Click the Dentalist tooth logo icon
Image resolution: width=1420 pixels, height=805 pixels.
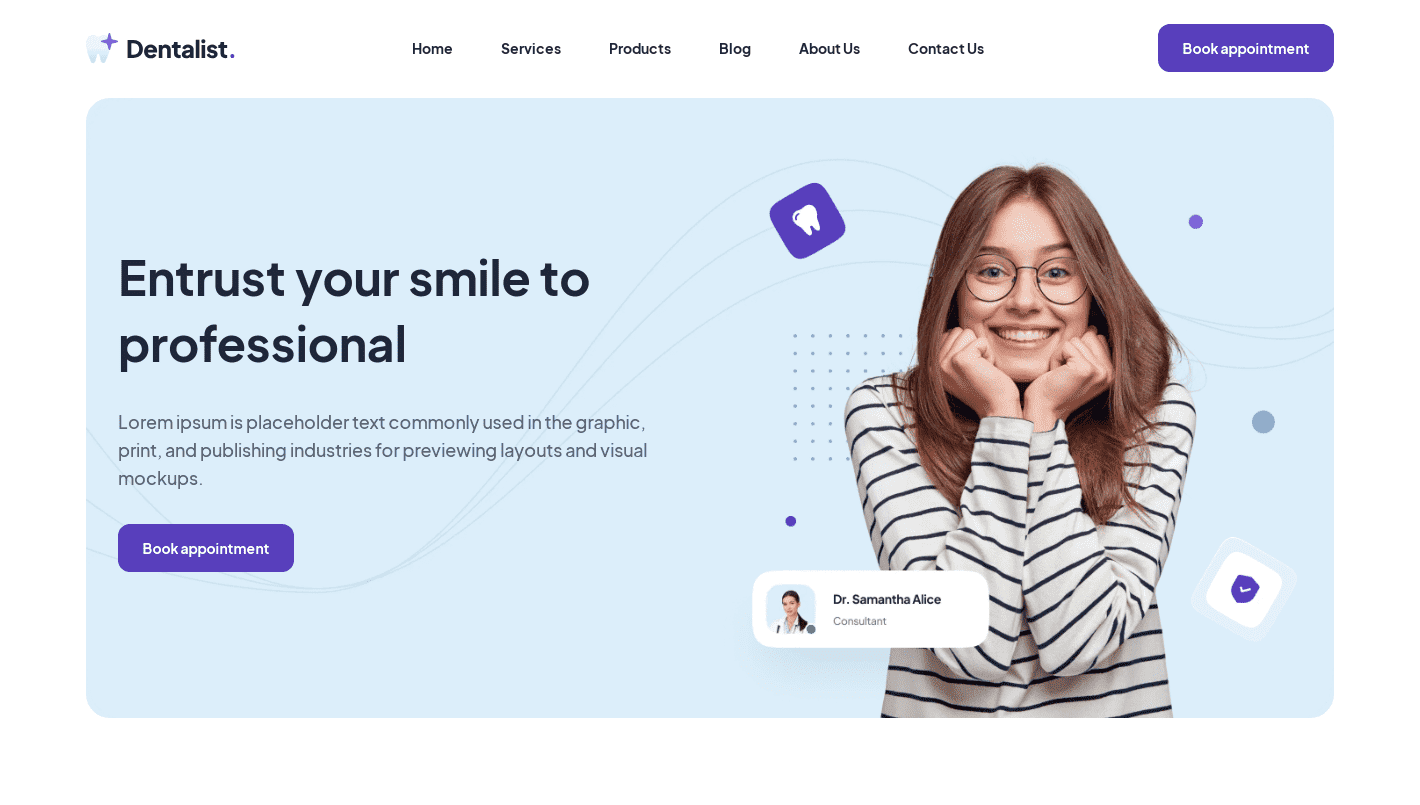102,48
